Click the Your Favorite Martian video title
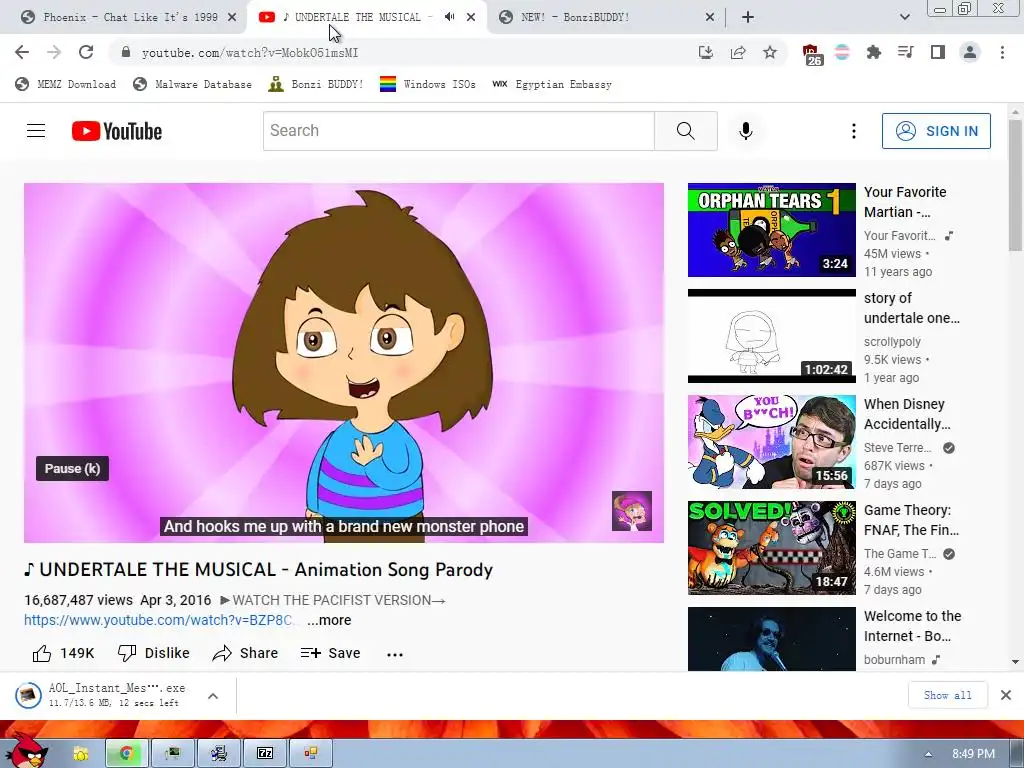1024x768 pixels. point(905,202)
